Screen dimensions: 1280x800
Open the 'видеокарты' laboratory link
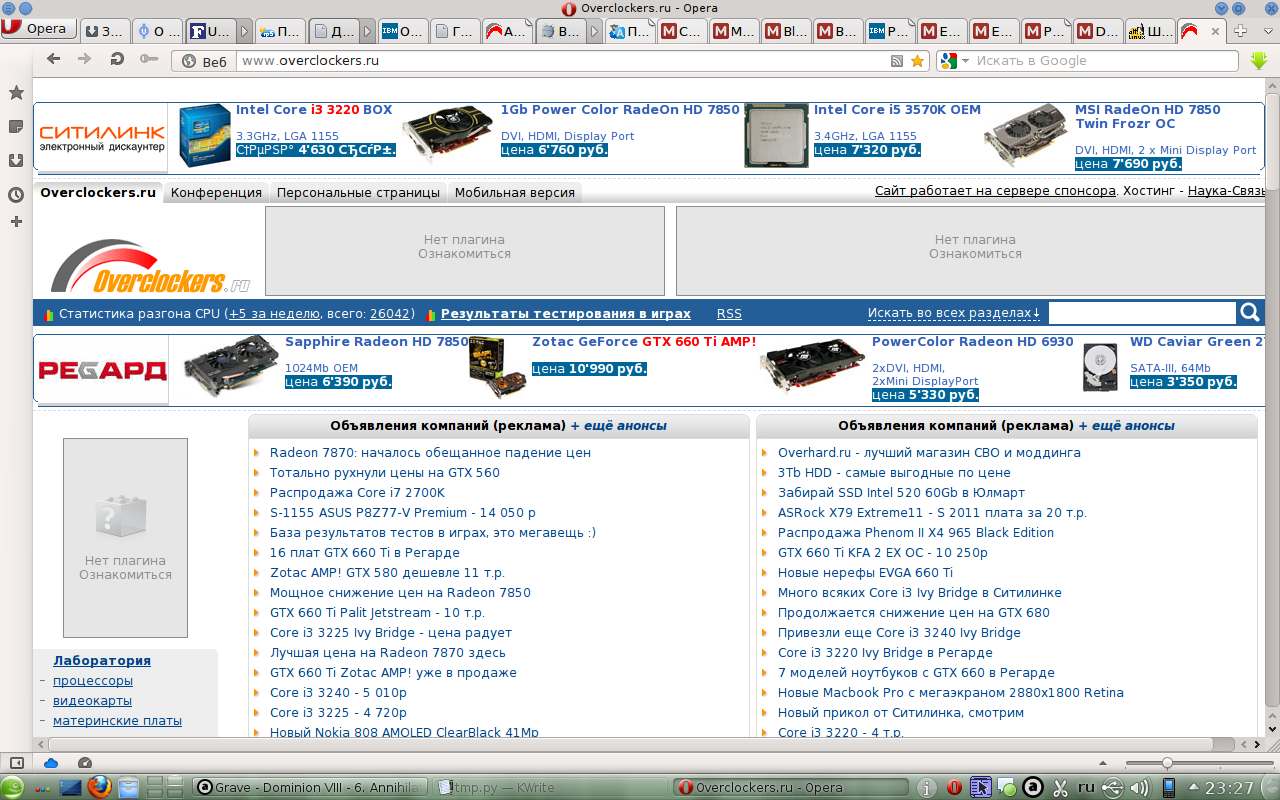92,700
